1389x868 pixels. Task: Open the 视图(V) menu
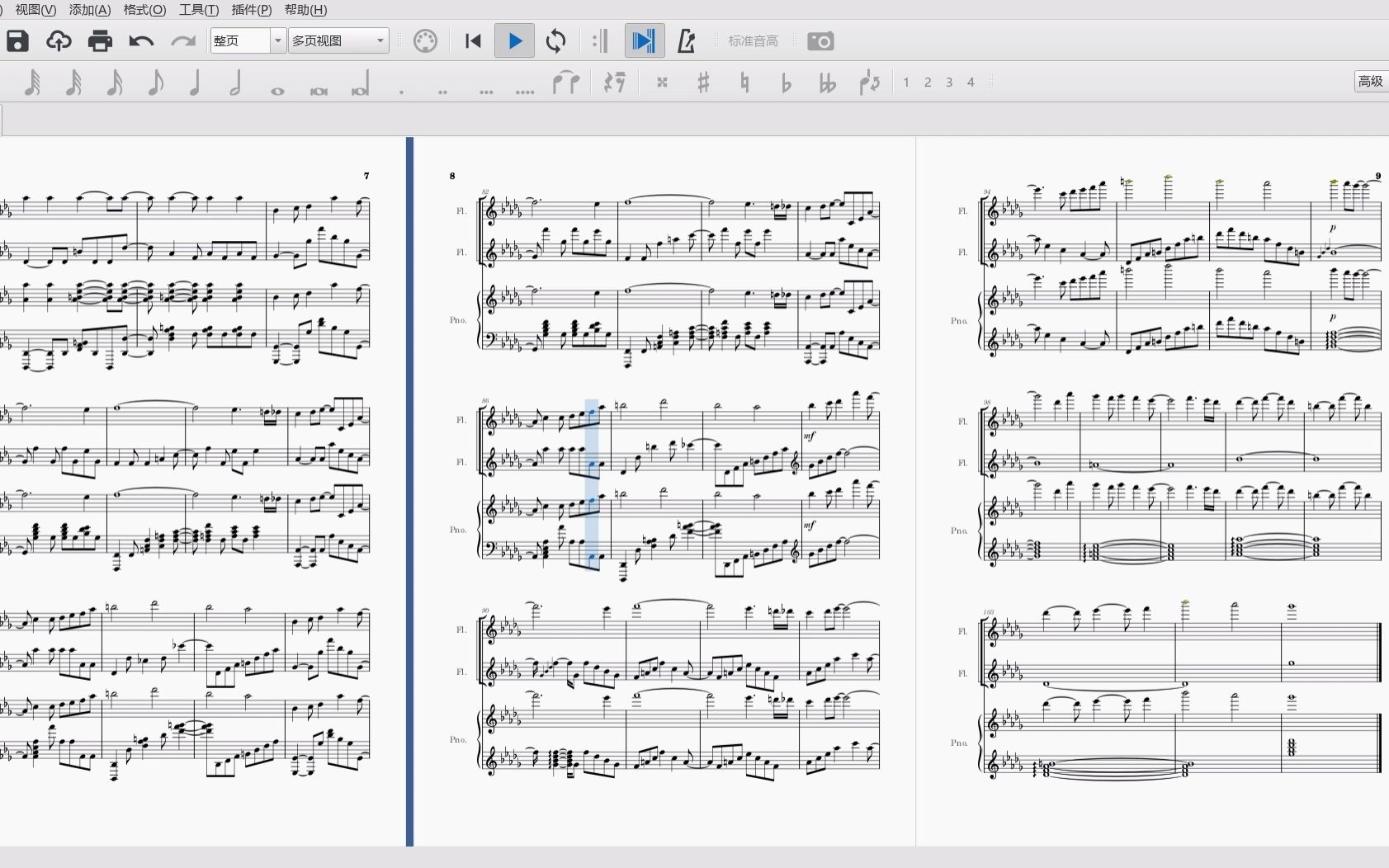pyautogui.click(x=35, y=10)
